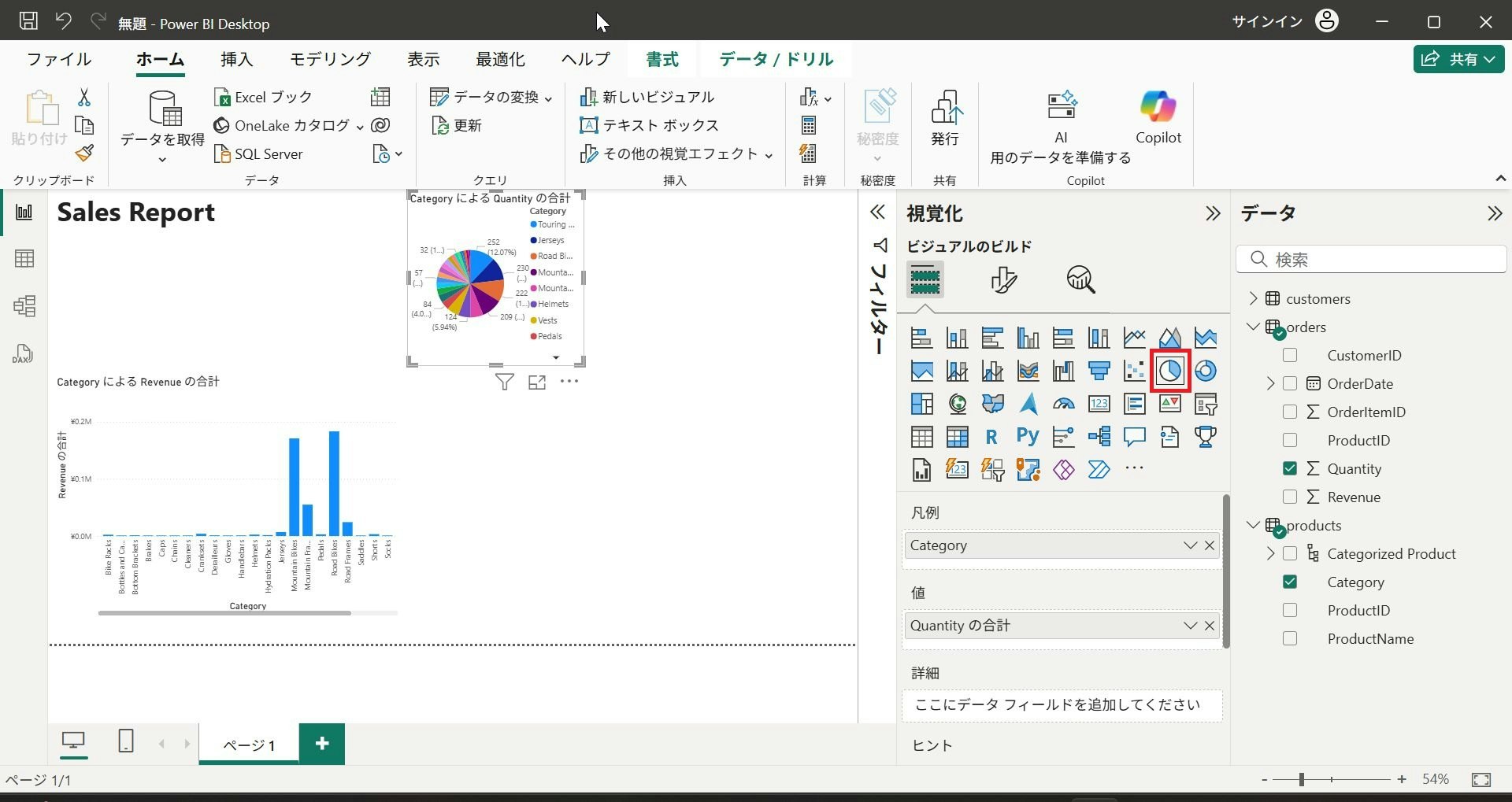Switch to Table view in left sidebar
This screenshot has width=1512, height=802.
point(24,259)
